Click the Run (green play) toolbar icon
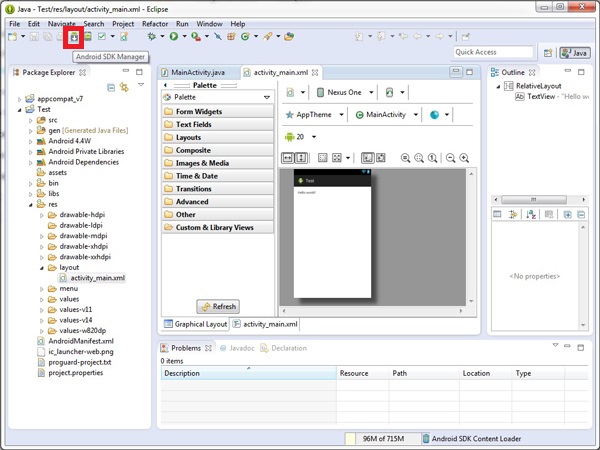The width and height of the screenshot is (600, 450). coord(173,37)
